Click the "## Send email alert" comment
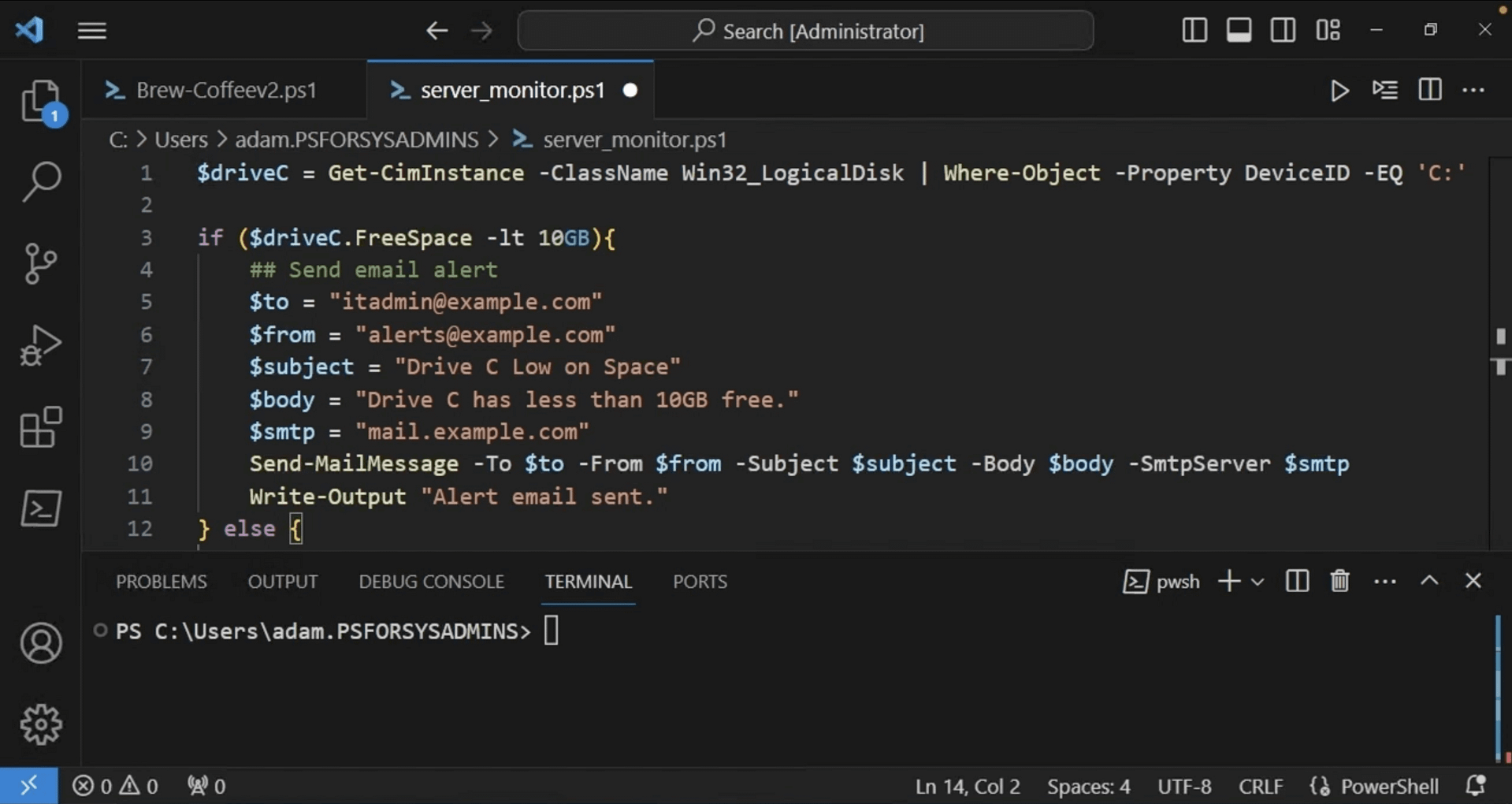This screenshot has height=804, width=1512. tap(373, 270)
